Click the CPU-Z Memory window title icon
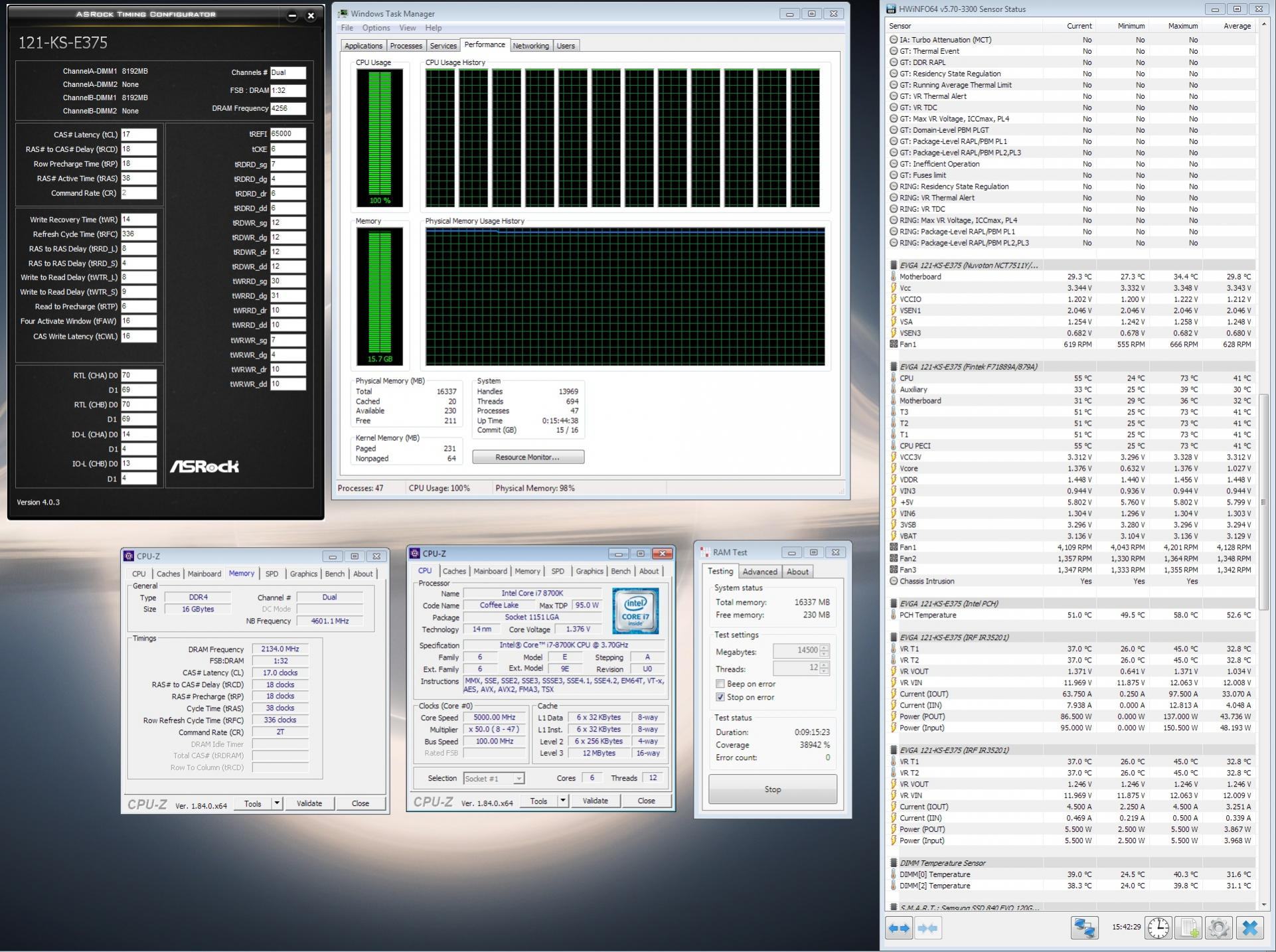 [129, 556]
